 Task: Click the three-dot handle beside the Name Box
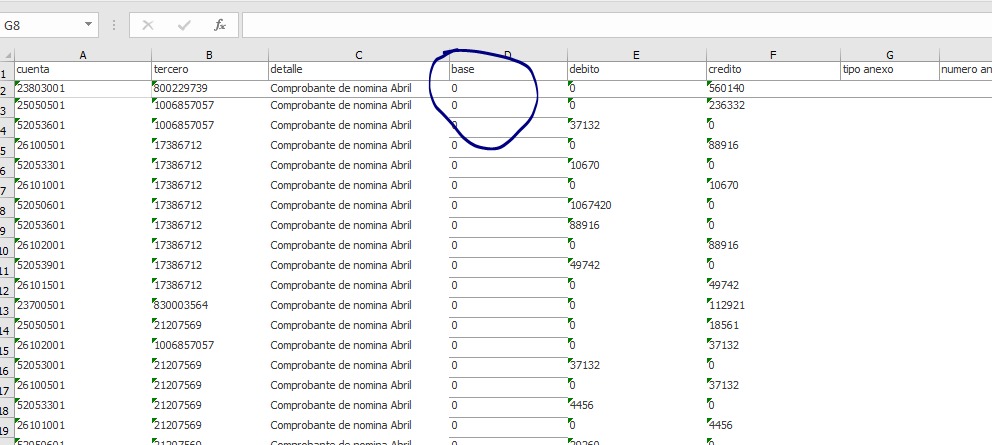[x=114, y=25]
